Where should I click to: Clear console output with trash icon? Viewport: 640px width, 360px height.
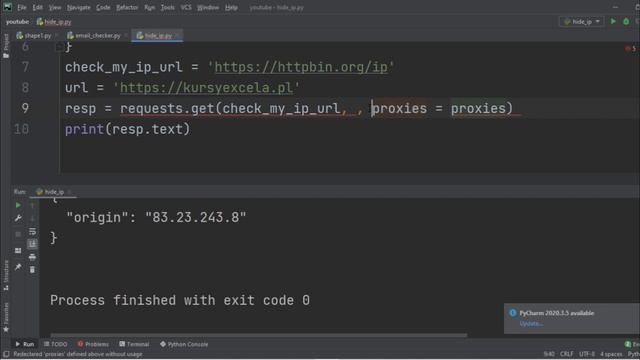(32, 270)
